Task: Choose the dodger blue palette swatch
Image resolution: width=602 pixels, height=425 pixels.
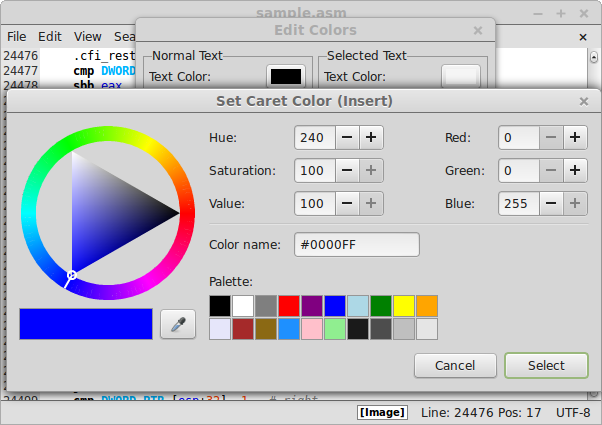Action: point(289,329)
